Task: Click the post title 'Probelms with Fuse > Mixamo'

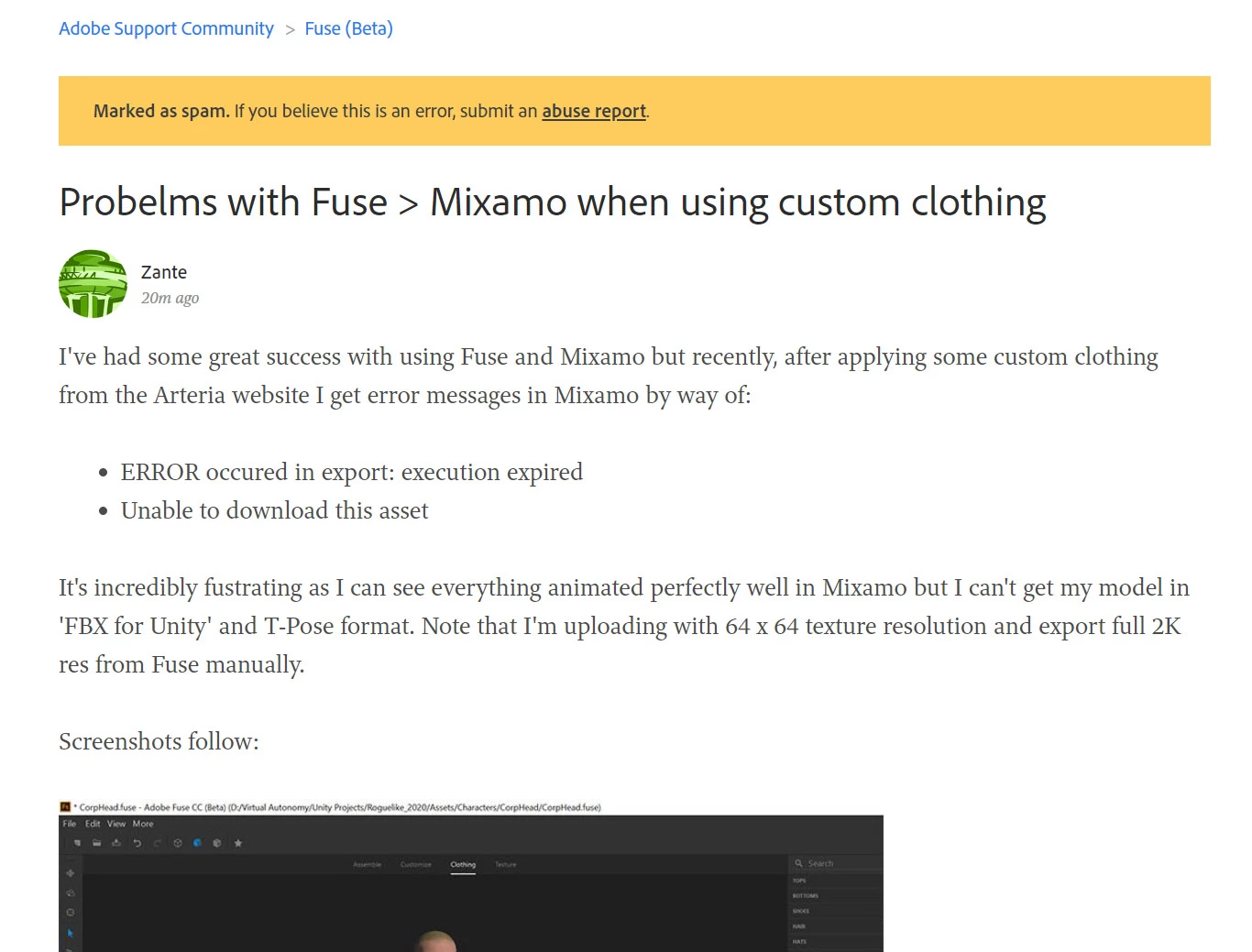Action: tap(553, 202)
